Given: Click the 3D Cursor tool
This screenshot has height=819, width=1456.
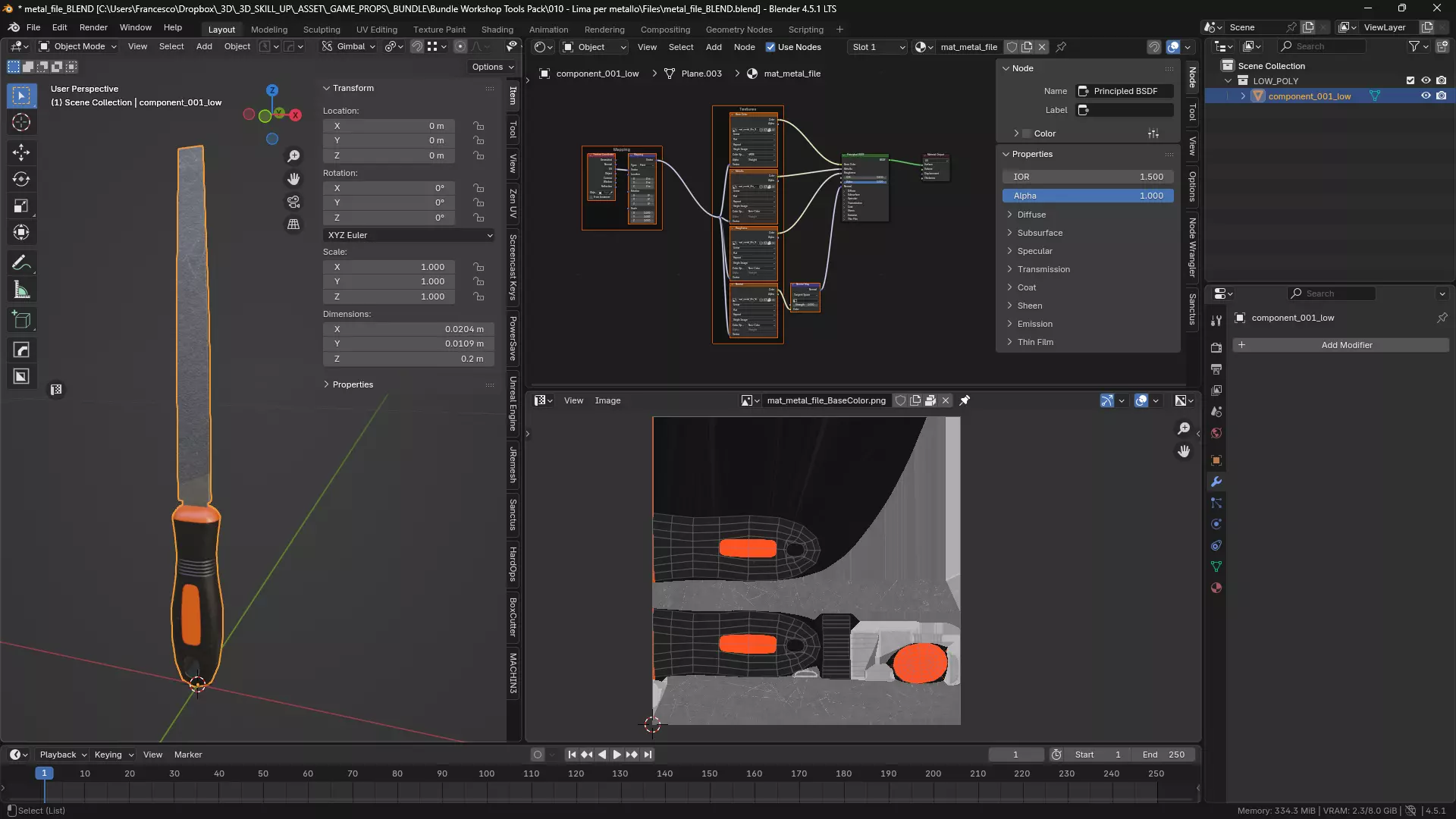Looking at the screenshot, I should click(x=21, y=122).
